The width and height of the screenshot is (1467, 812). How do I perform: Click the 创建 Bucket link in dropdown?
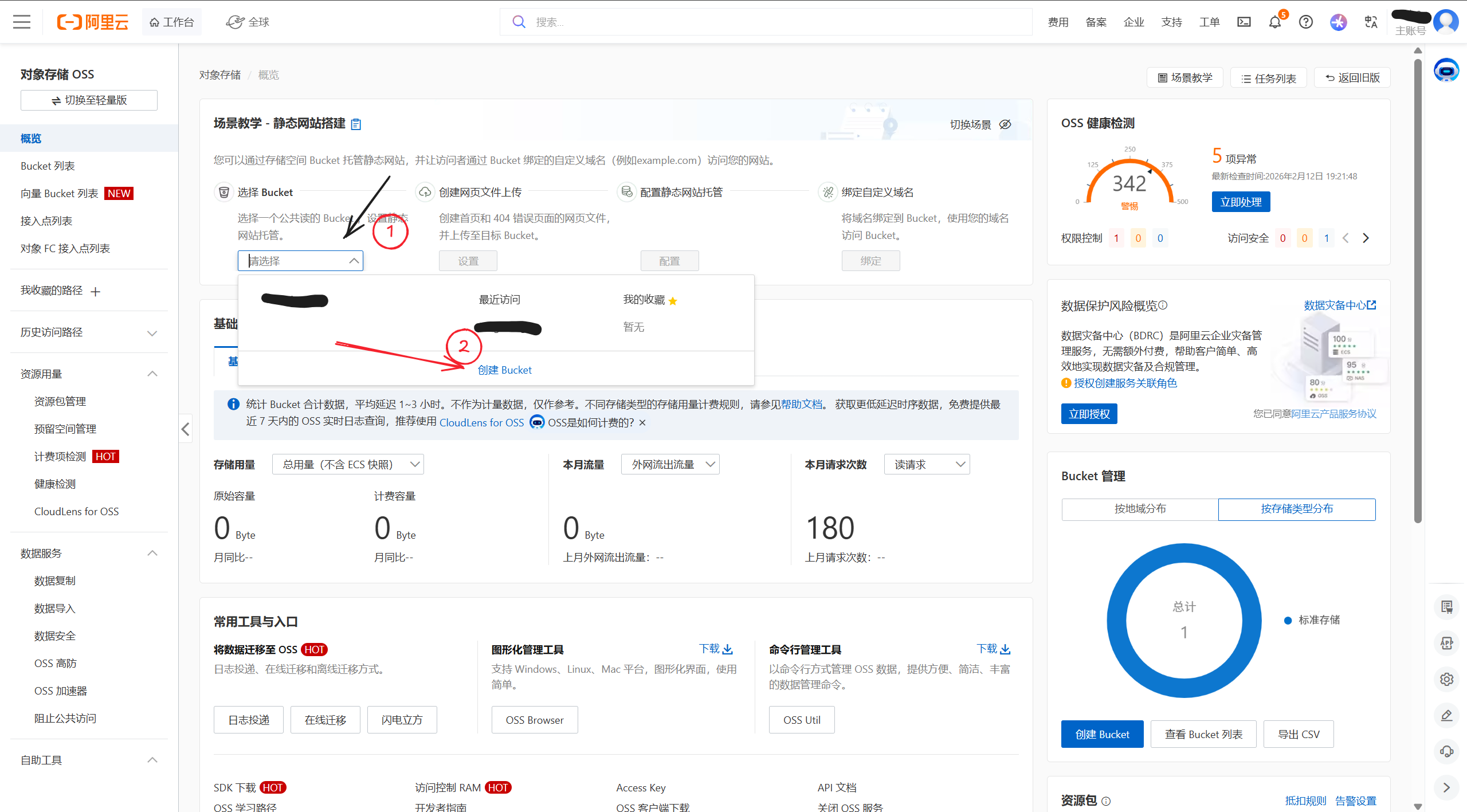[x=504, y=370]
